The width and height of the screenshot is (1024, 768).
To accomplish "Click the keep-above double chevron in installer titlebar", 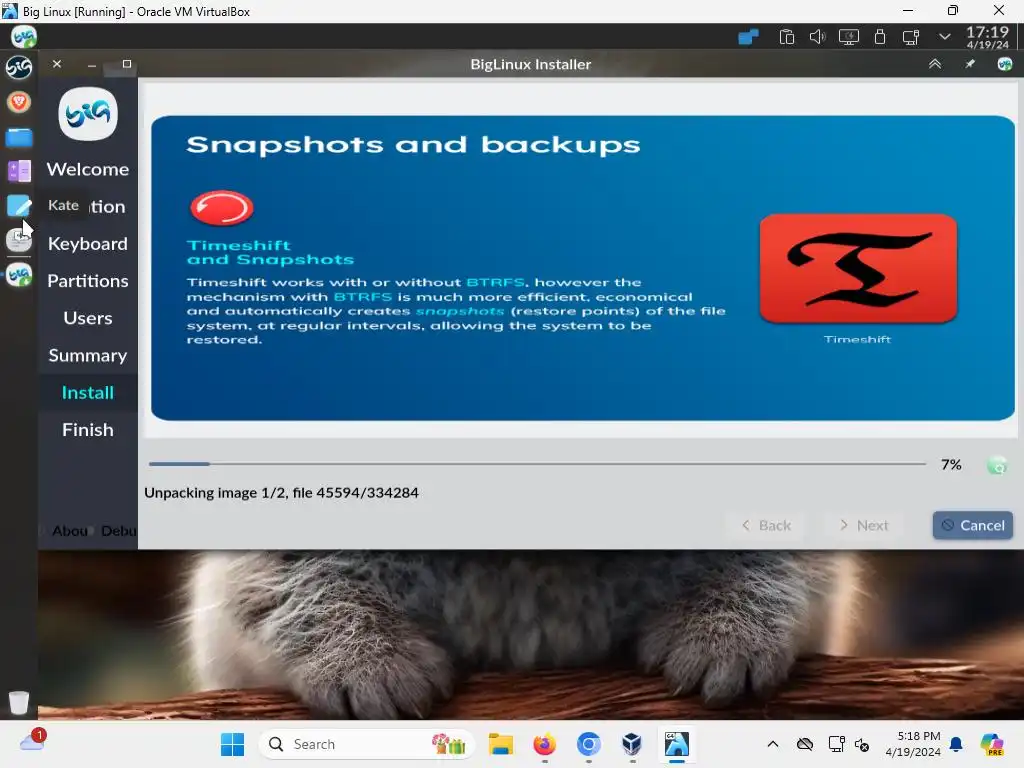I will 935,64.
